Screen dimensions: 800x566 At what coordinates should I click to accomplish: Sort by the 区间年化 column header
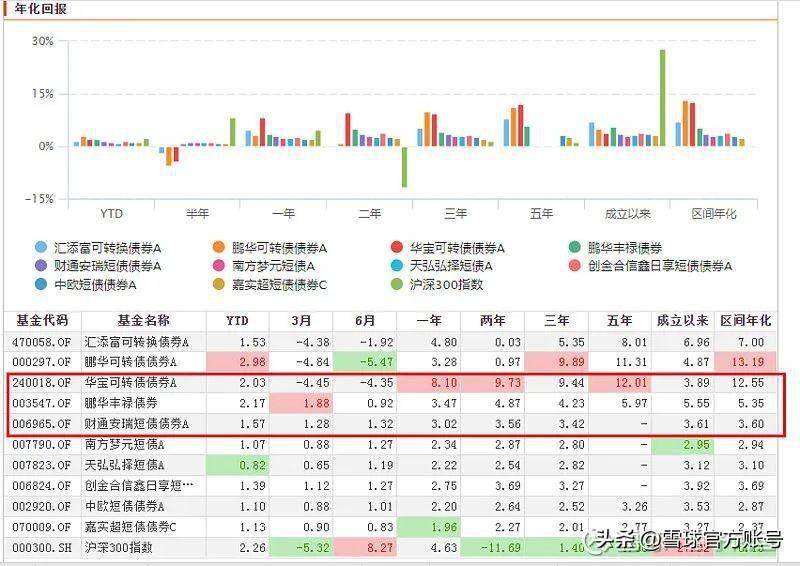pos(746,321)
